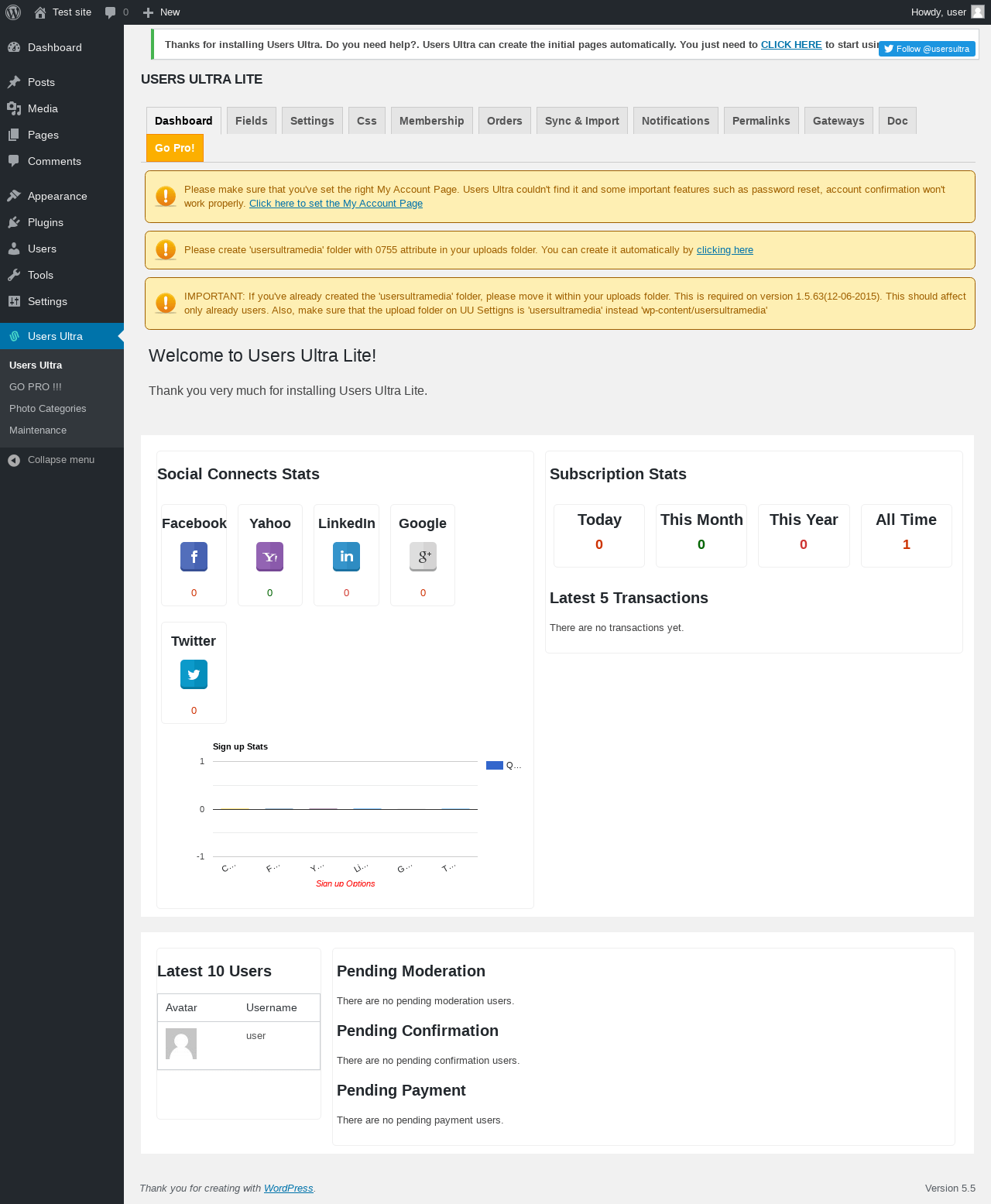
Task: Open the Membership tab
Action: tap(432, 121)
